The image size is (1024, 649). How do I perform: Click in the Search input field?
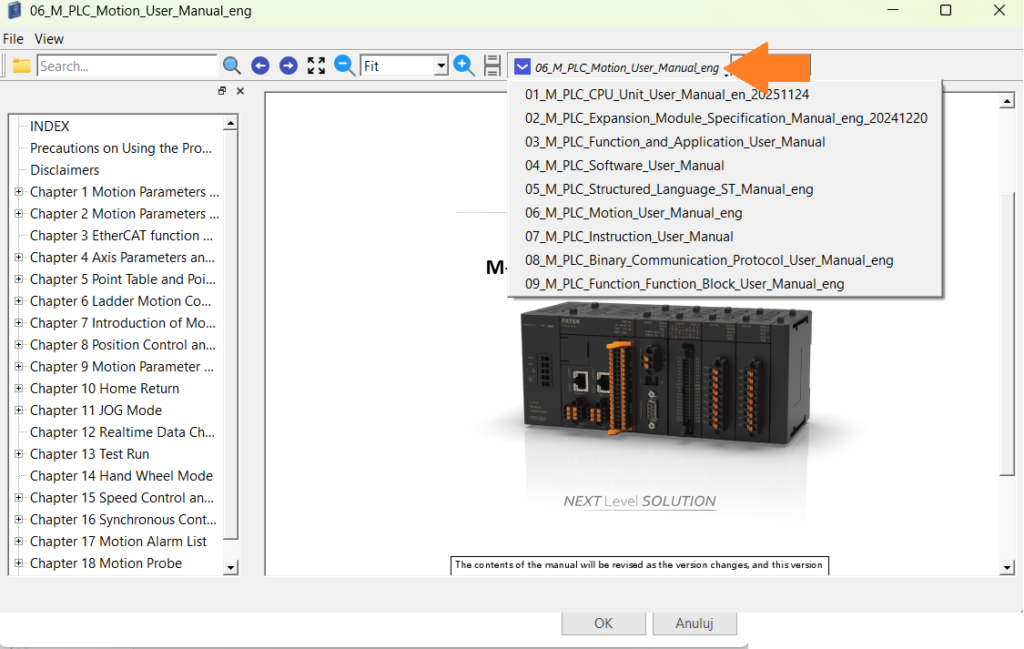pyautogui.click(x=127, y=66)
